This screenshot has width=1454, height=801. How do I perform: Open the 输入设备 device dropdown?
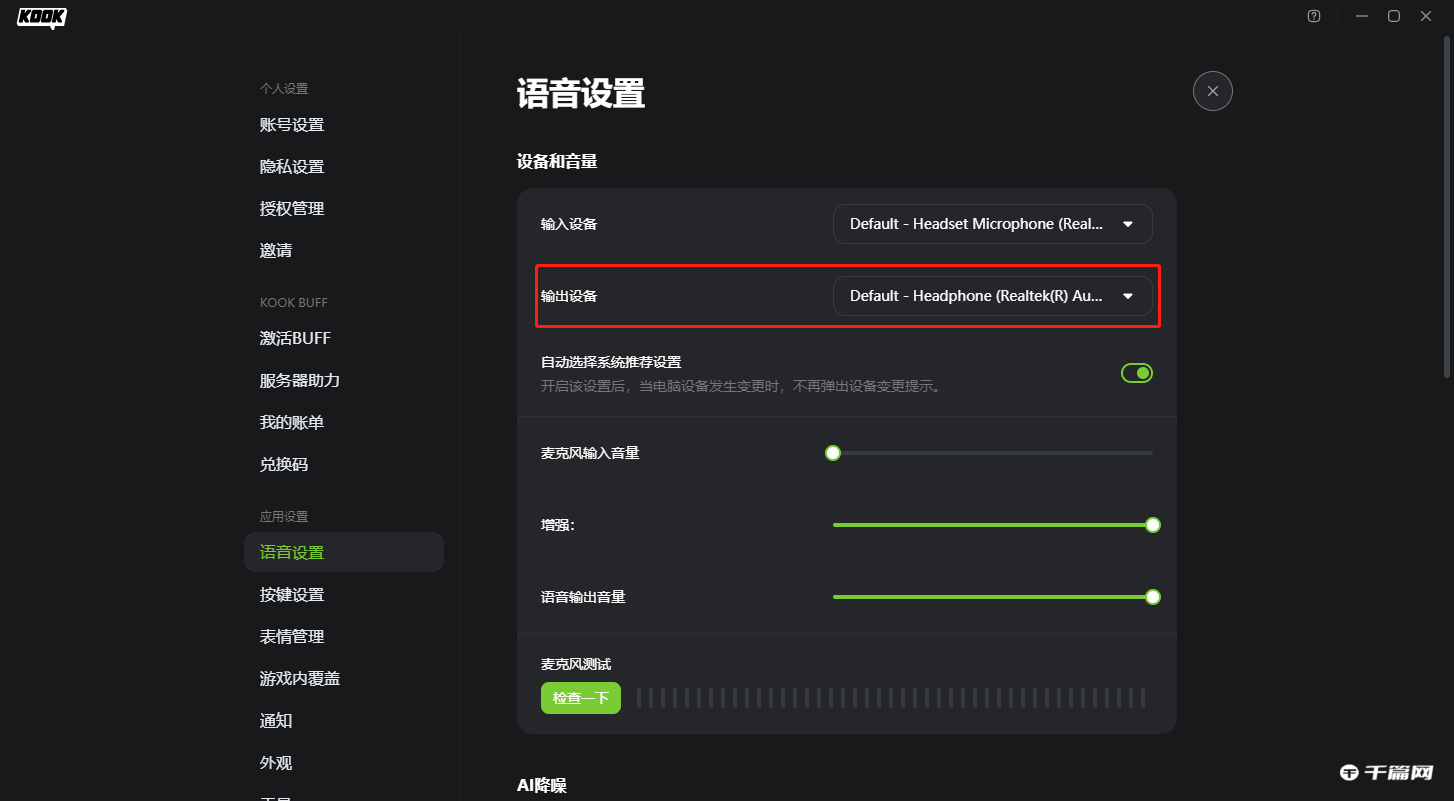point(991,223)
